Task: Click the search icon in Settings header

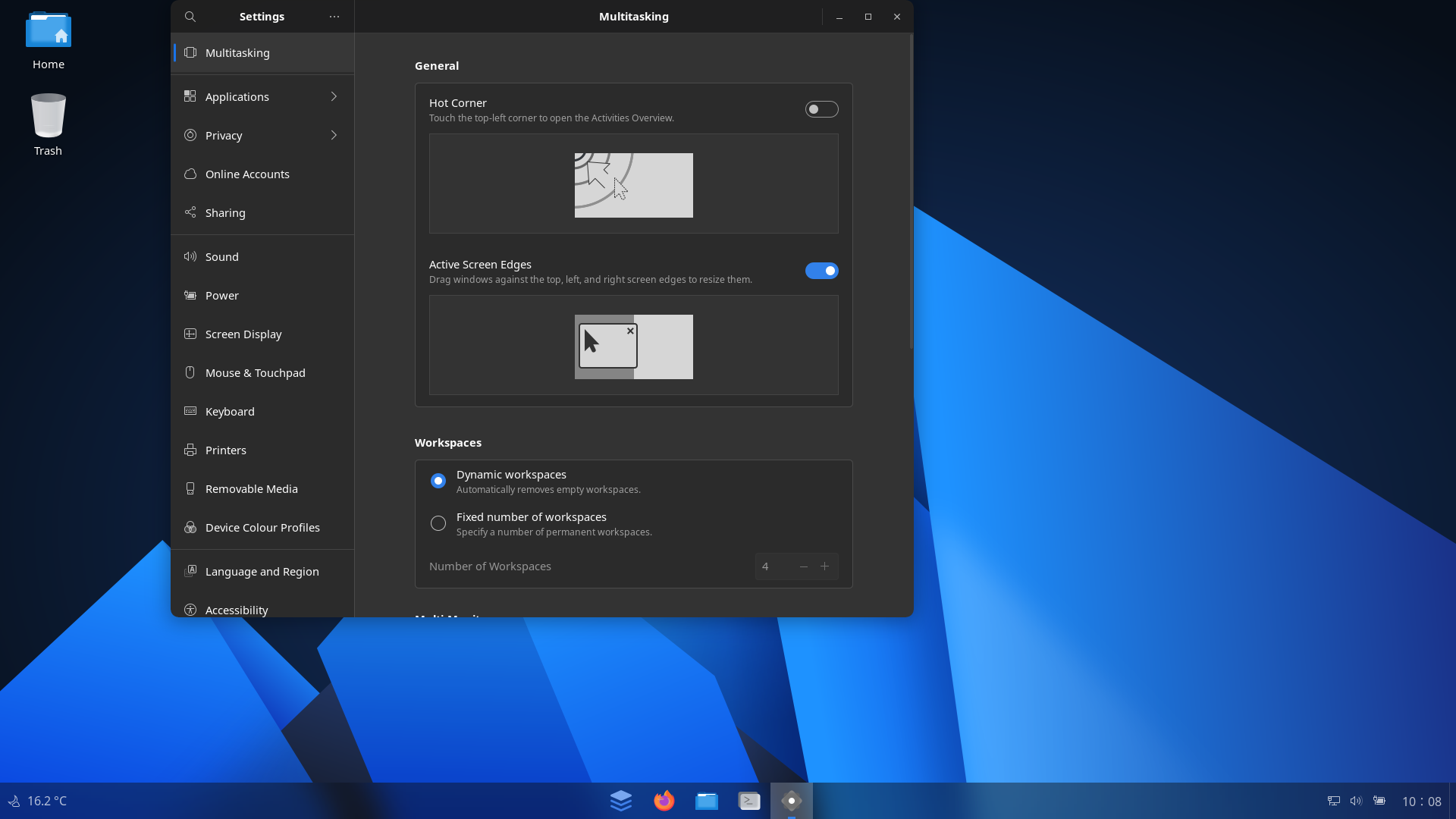Action: (x=190, y=17)
